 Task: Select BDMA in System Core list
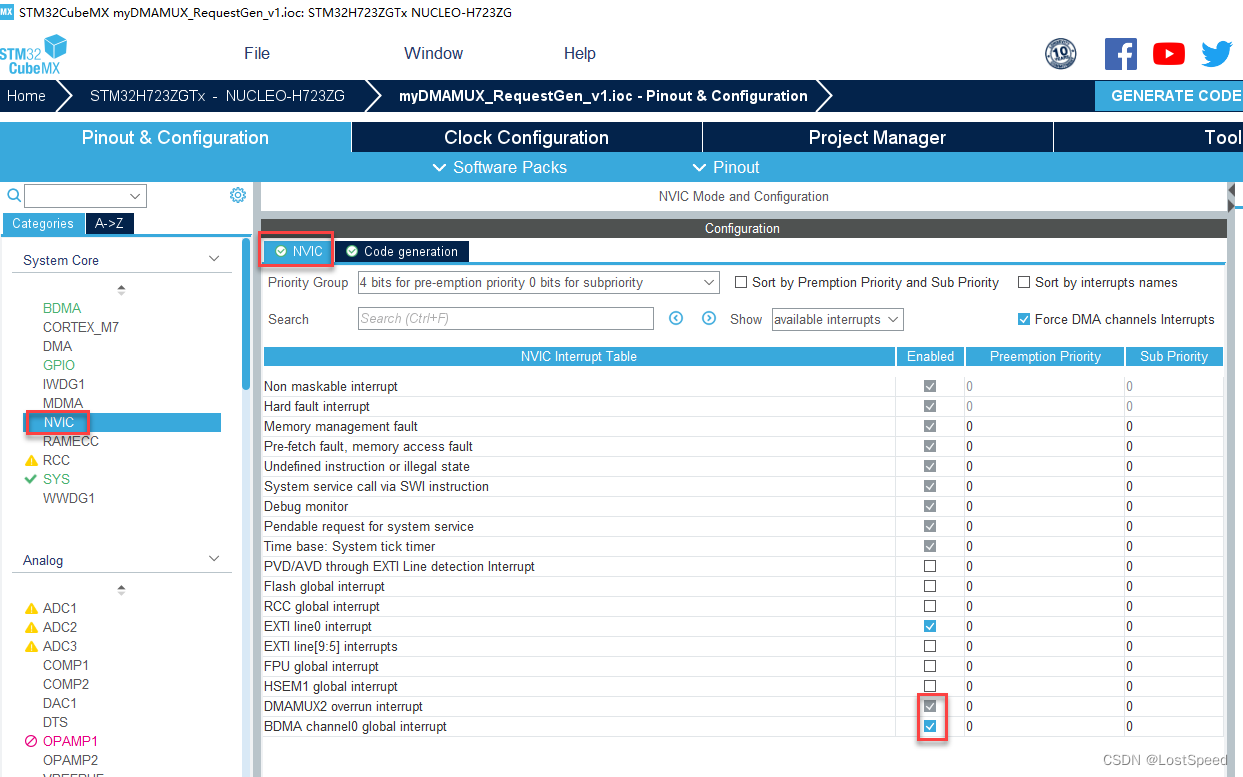click(x=62, y=308)
